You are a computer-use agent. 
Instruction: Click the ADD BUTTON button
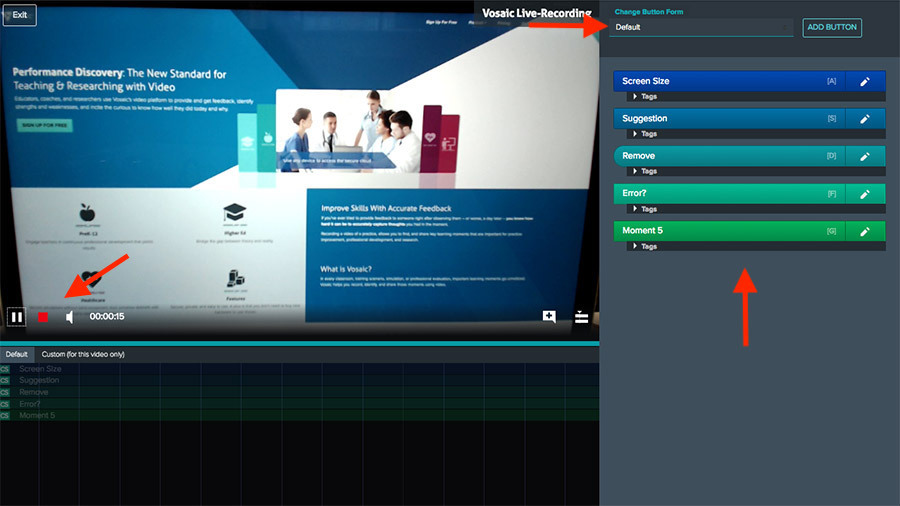click(x=832, y=27)
